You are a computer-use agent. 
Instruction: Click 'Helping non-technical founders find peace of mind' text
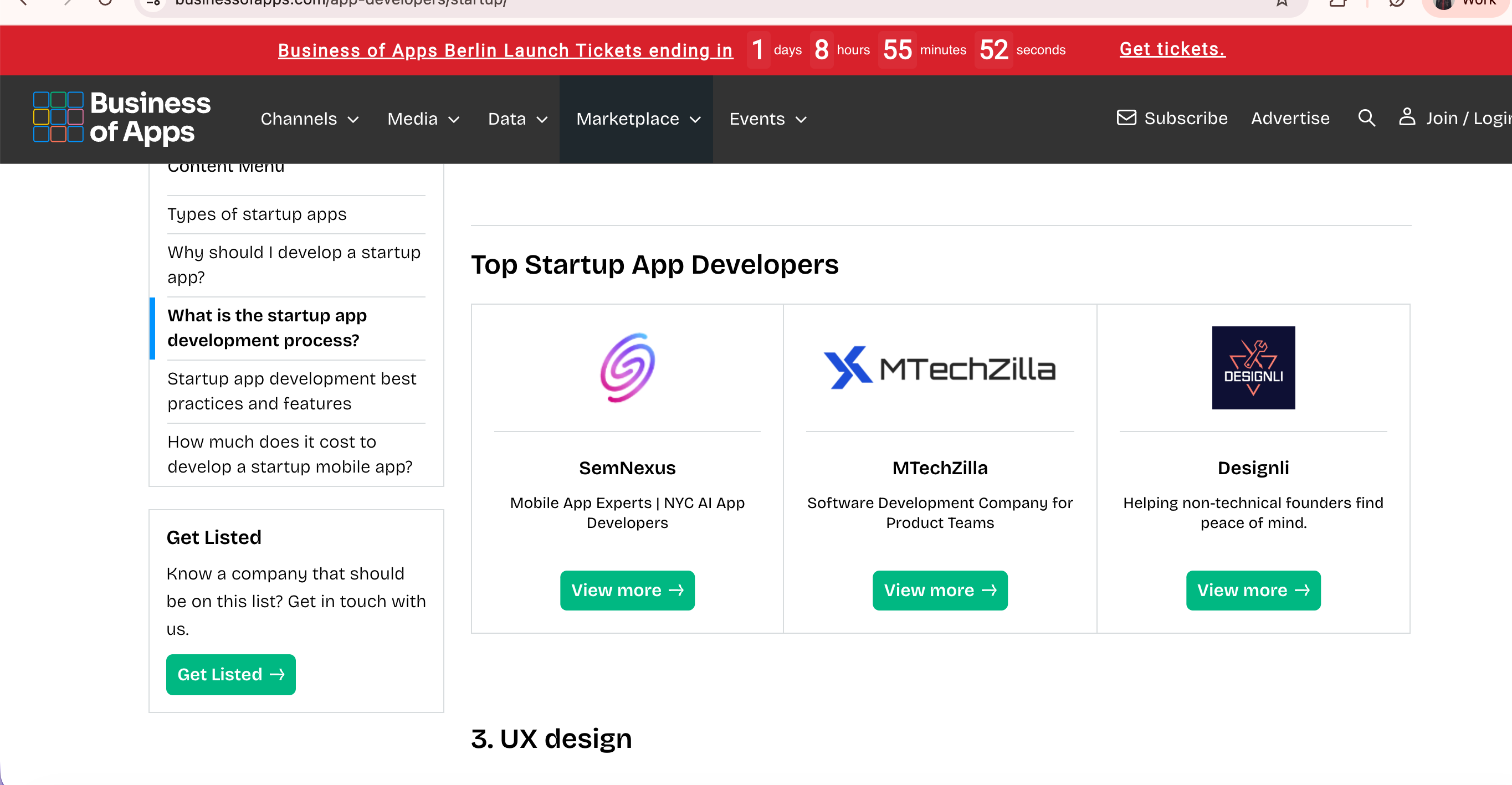[x=1253, y=513]
